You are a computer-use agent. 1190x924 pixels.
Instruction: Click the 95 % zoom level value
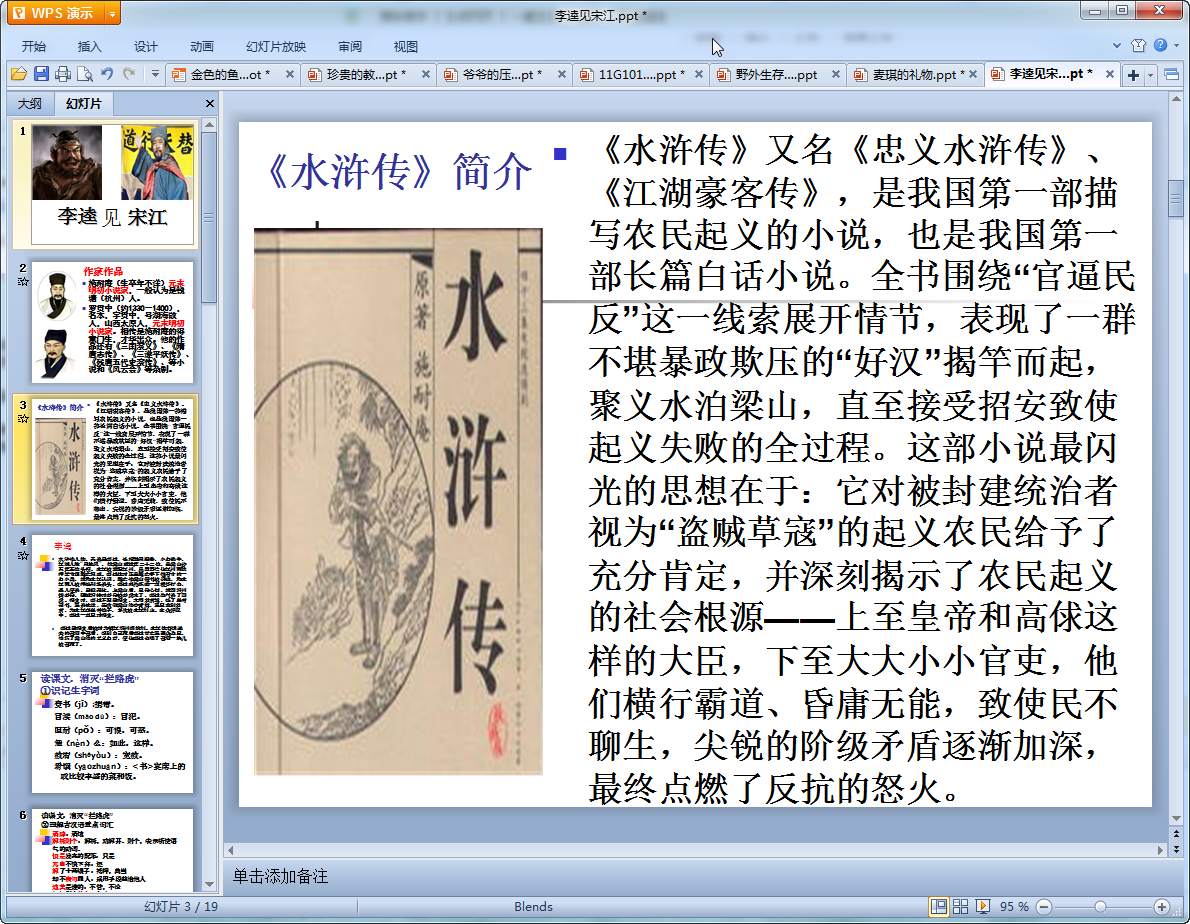point(1013,907)
